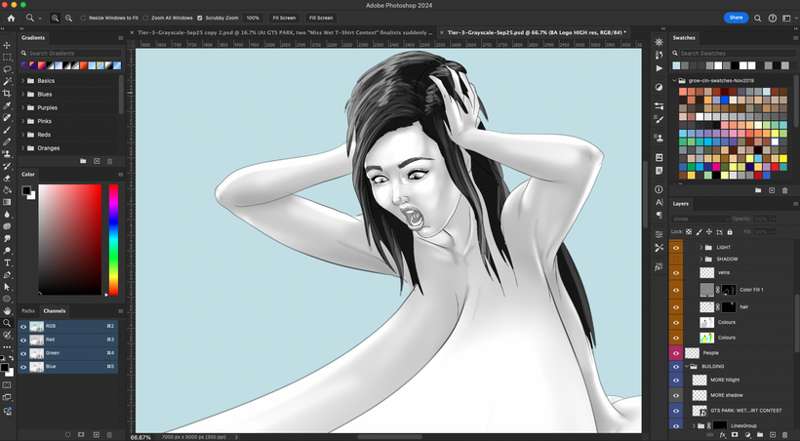
Task: Click inside the red color picker field
Action: pyautogui.click(x=70, y=239)
